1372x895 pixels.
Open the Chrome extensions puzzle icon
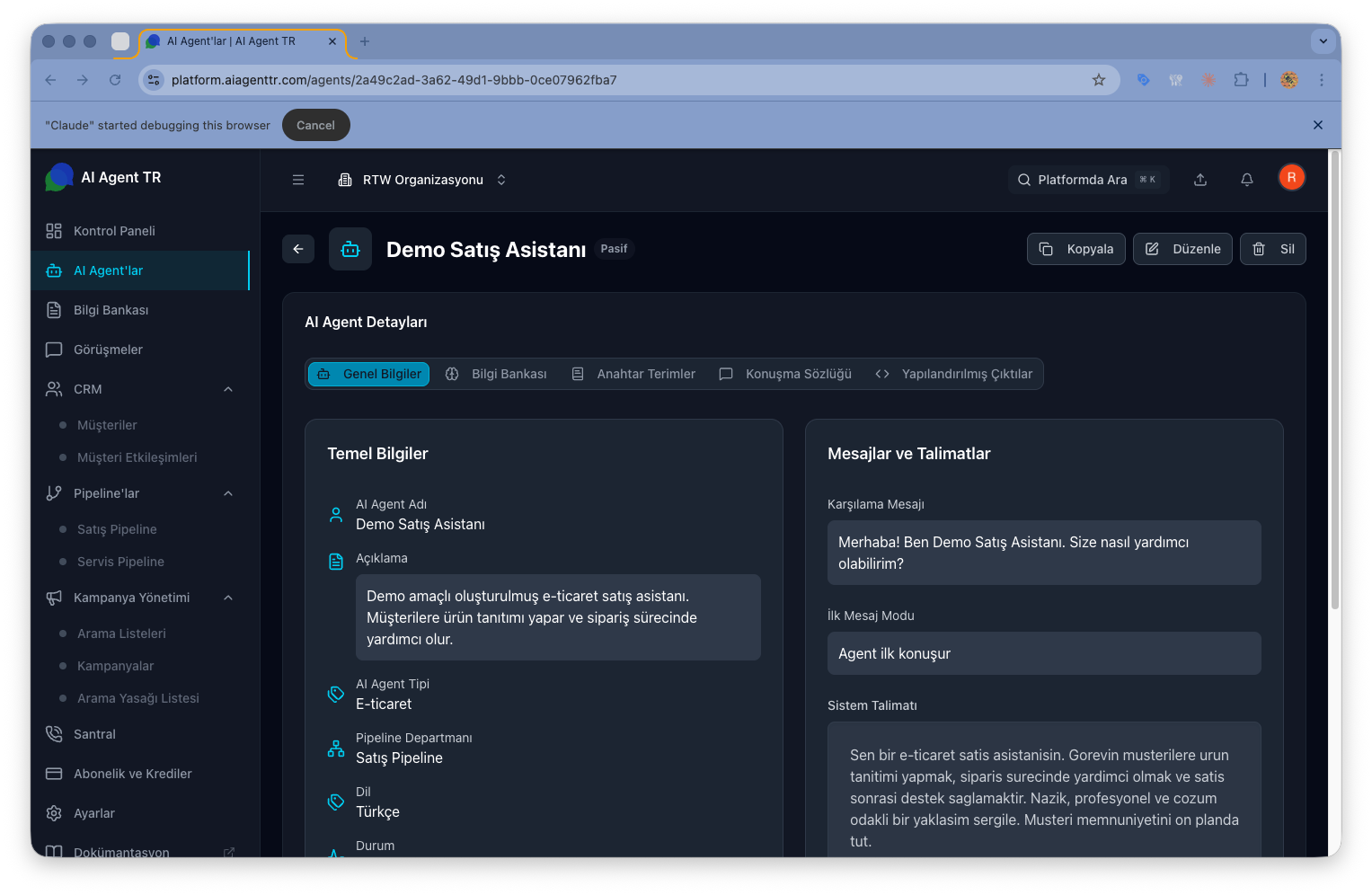point(1241,80)
